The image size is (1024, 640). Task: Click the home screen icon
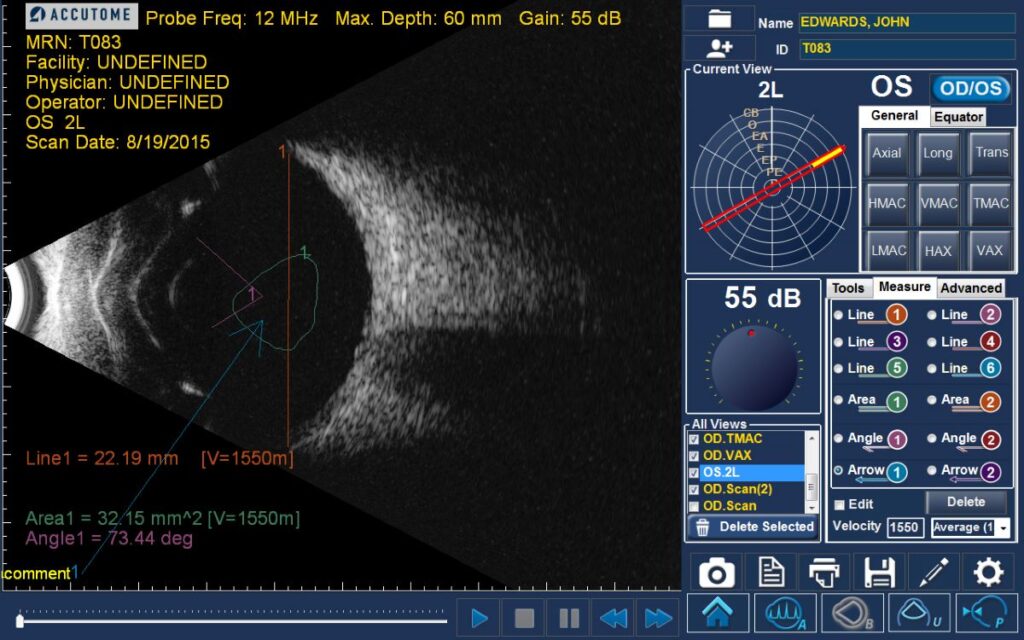pyautogui.click(x=717, y=612)
